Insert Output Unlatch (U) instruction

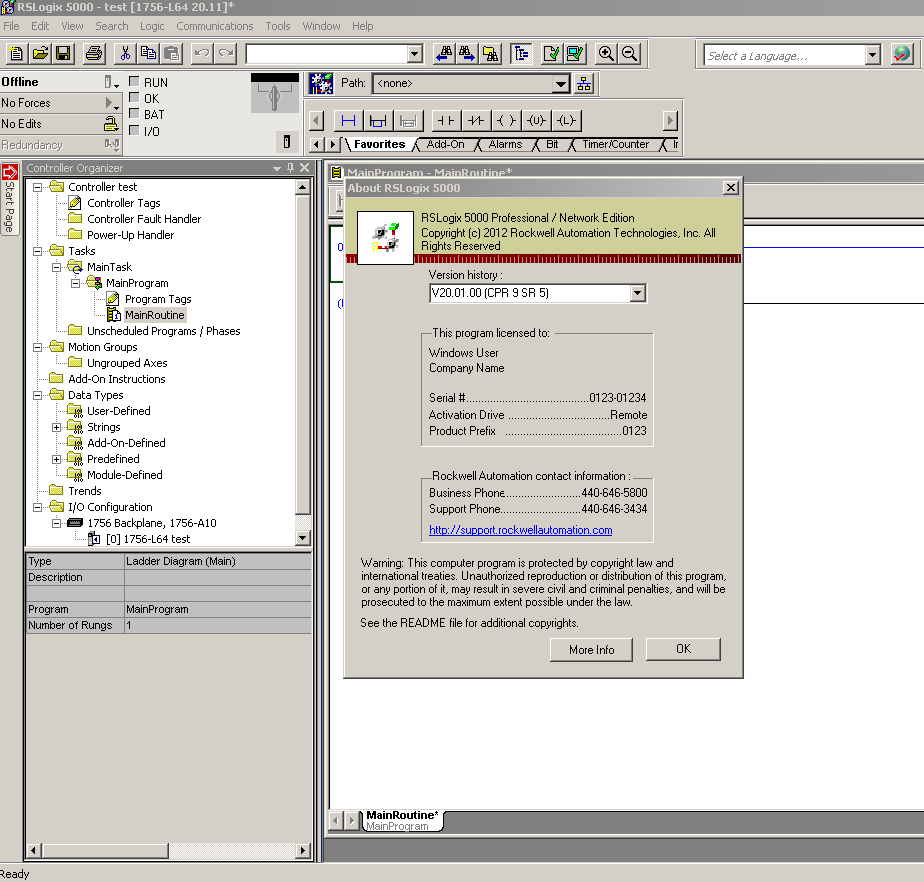(x=536, y=121)
